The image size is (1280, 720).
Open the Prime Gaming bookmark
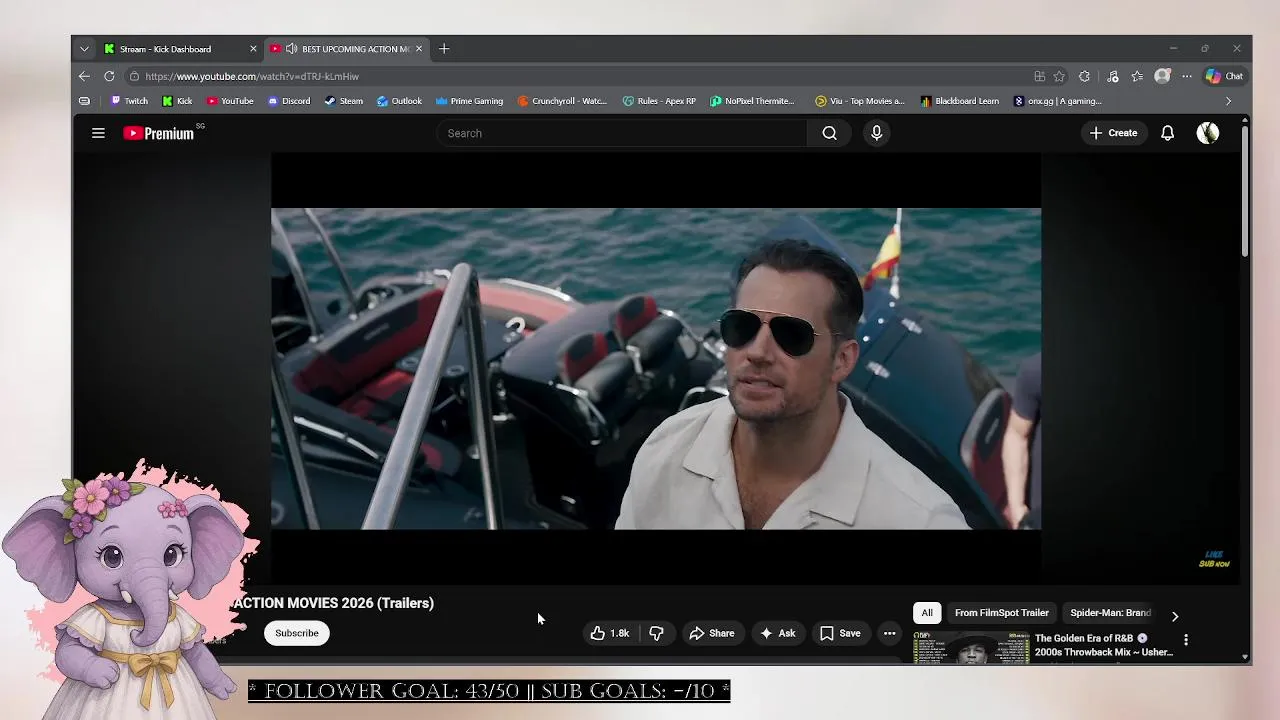(x=469, y=101)
